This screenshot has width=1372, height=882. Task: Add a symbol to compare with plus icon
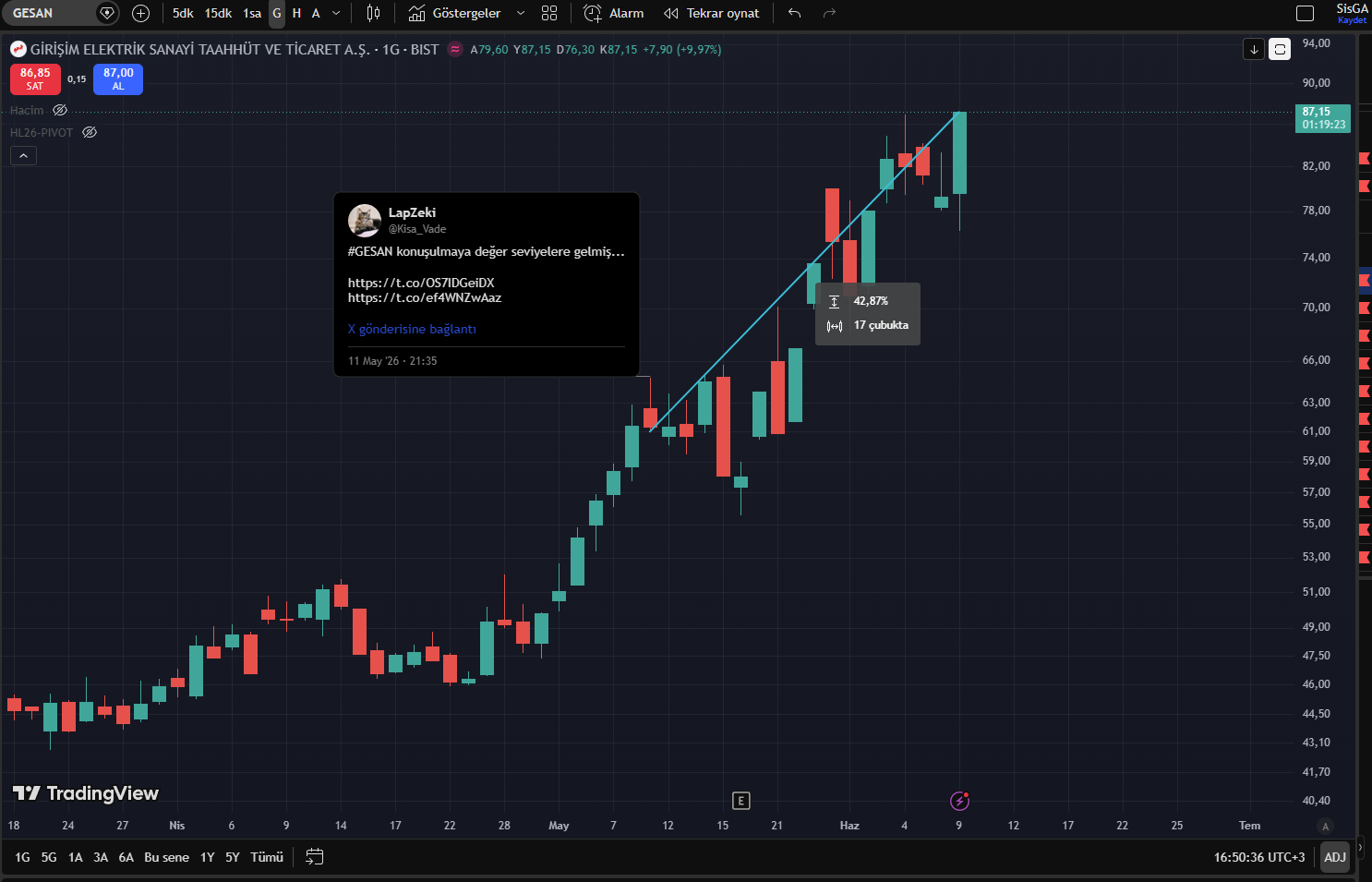(x=140, y=13)
